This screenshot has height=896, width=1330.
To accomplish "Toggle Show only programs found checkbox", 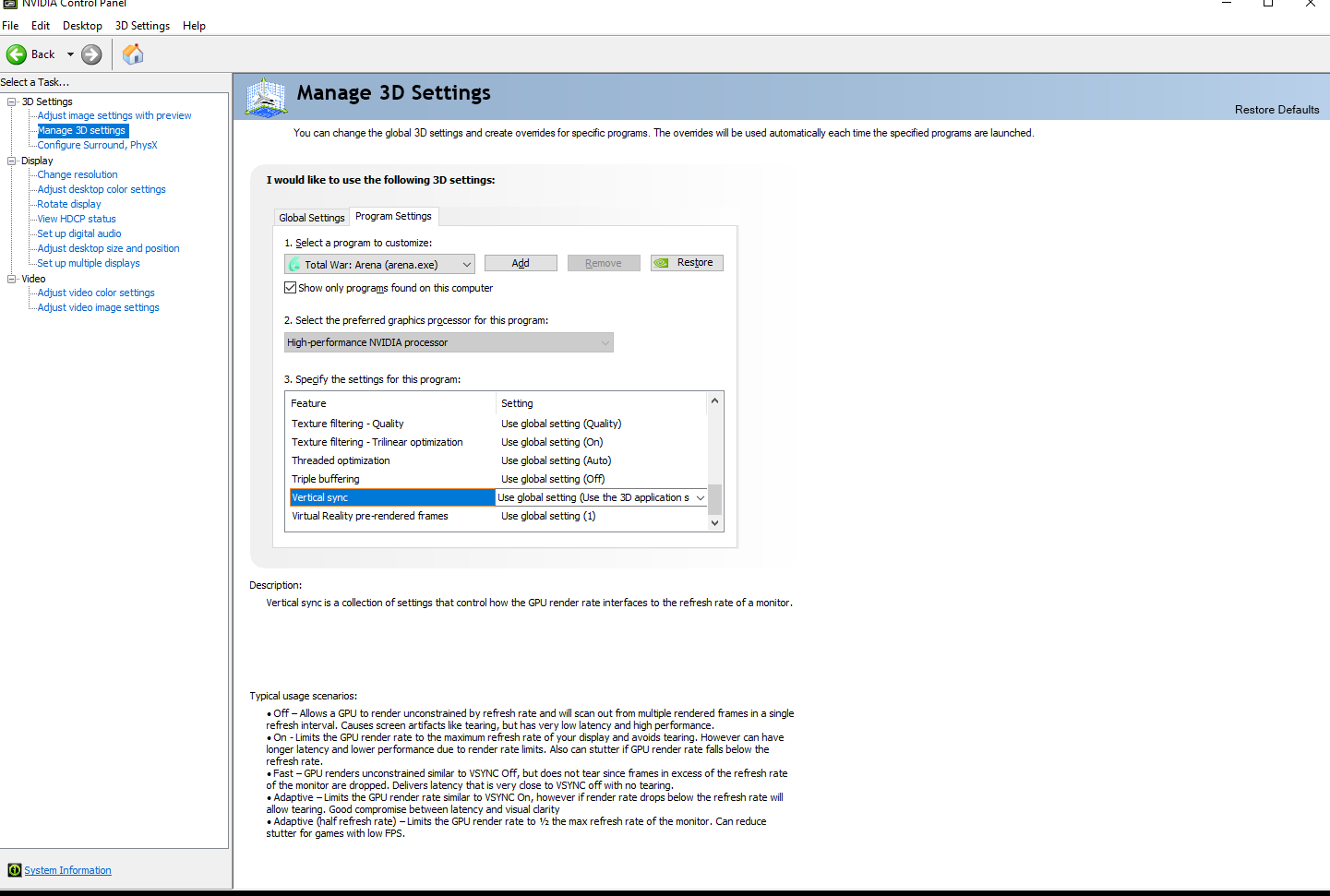I will click(291, 288).
